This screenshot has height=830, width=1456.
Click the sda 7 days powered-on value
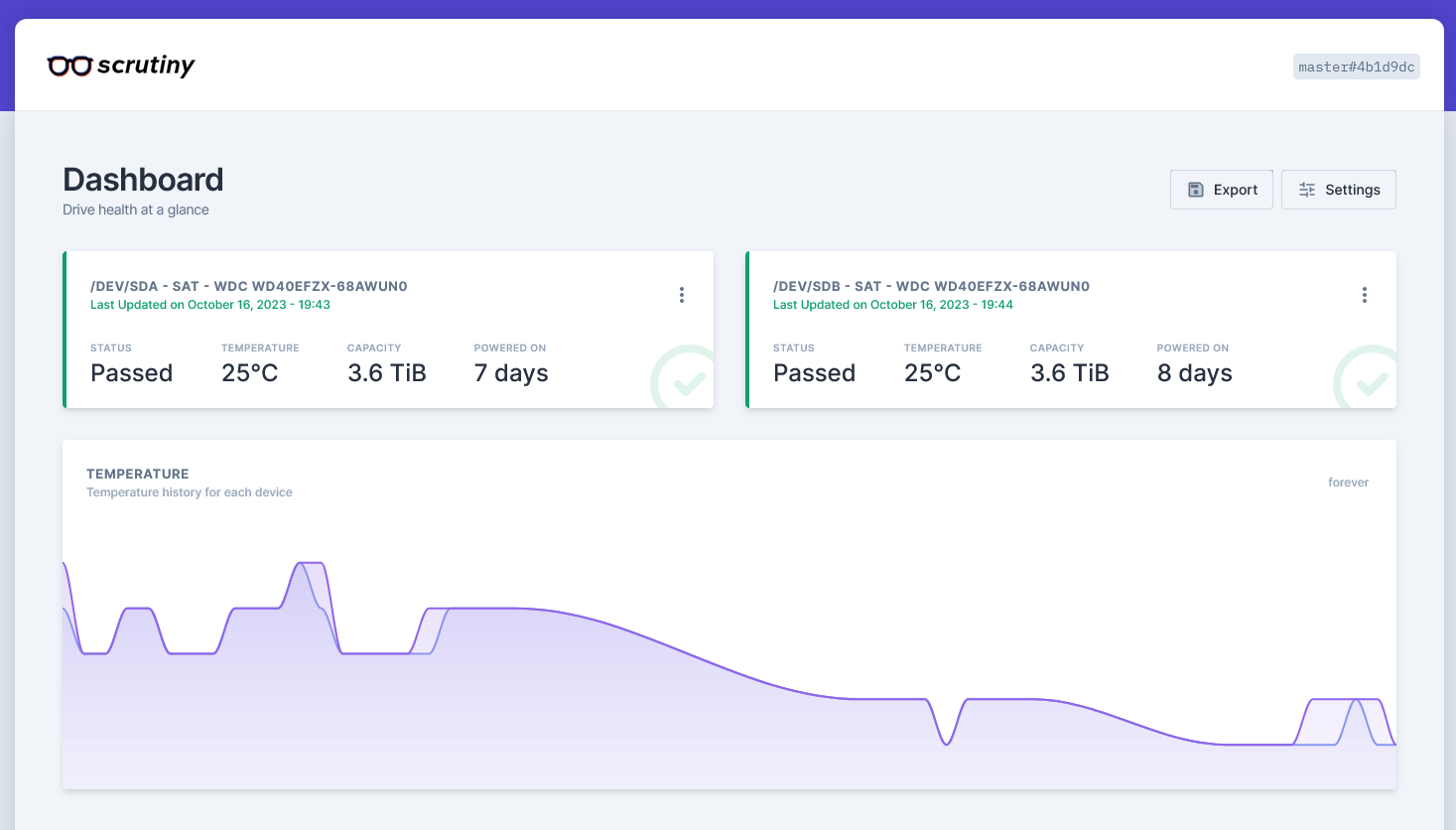511,373
